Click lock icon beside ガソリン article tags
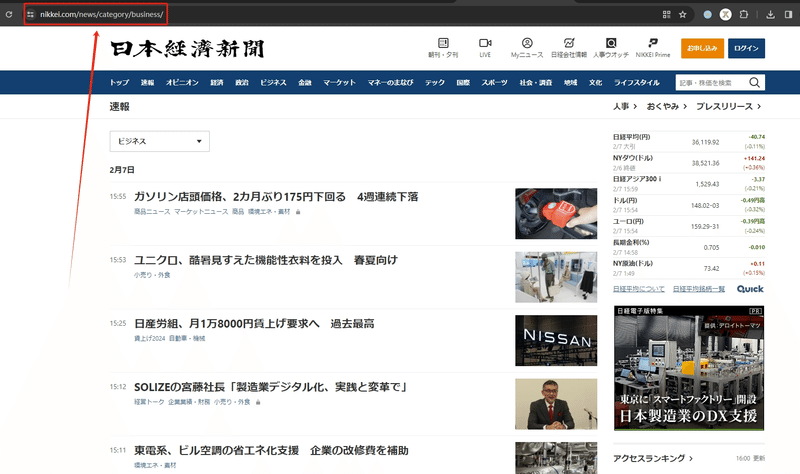 click(298, 211)
